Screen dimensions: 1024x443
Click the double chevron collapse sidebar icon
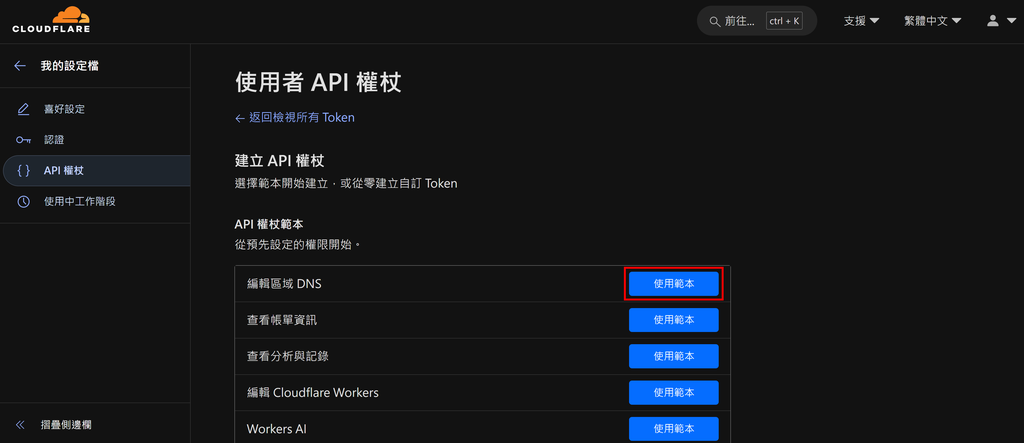pos(20,425)
